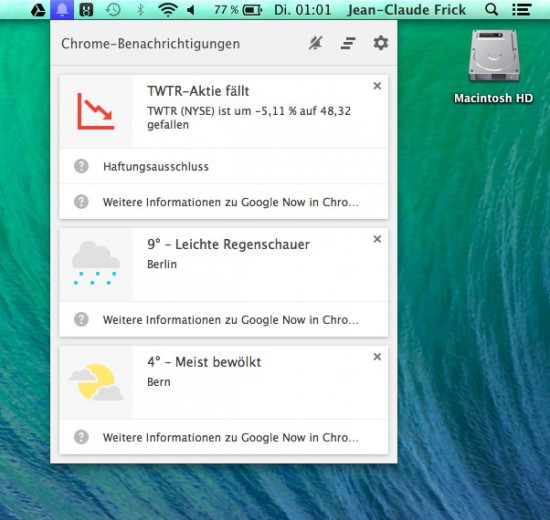The image size is (550, 520).
Task: Open Spotlight search magnifier
Action: (491, 10)
